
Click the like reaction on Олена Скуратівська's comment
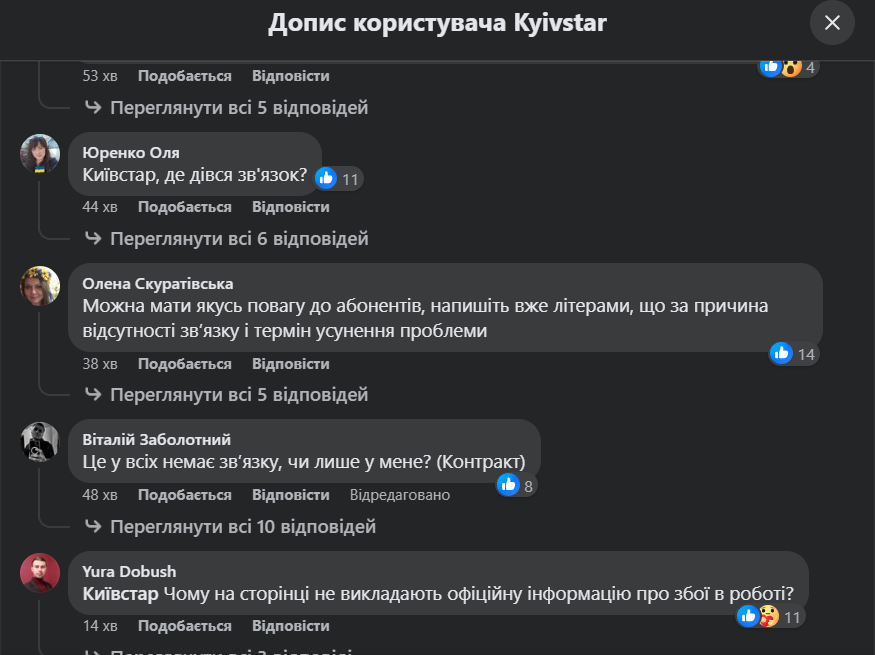[x=782, y=353]
